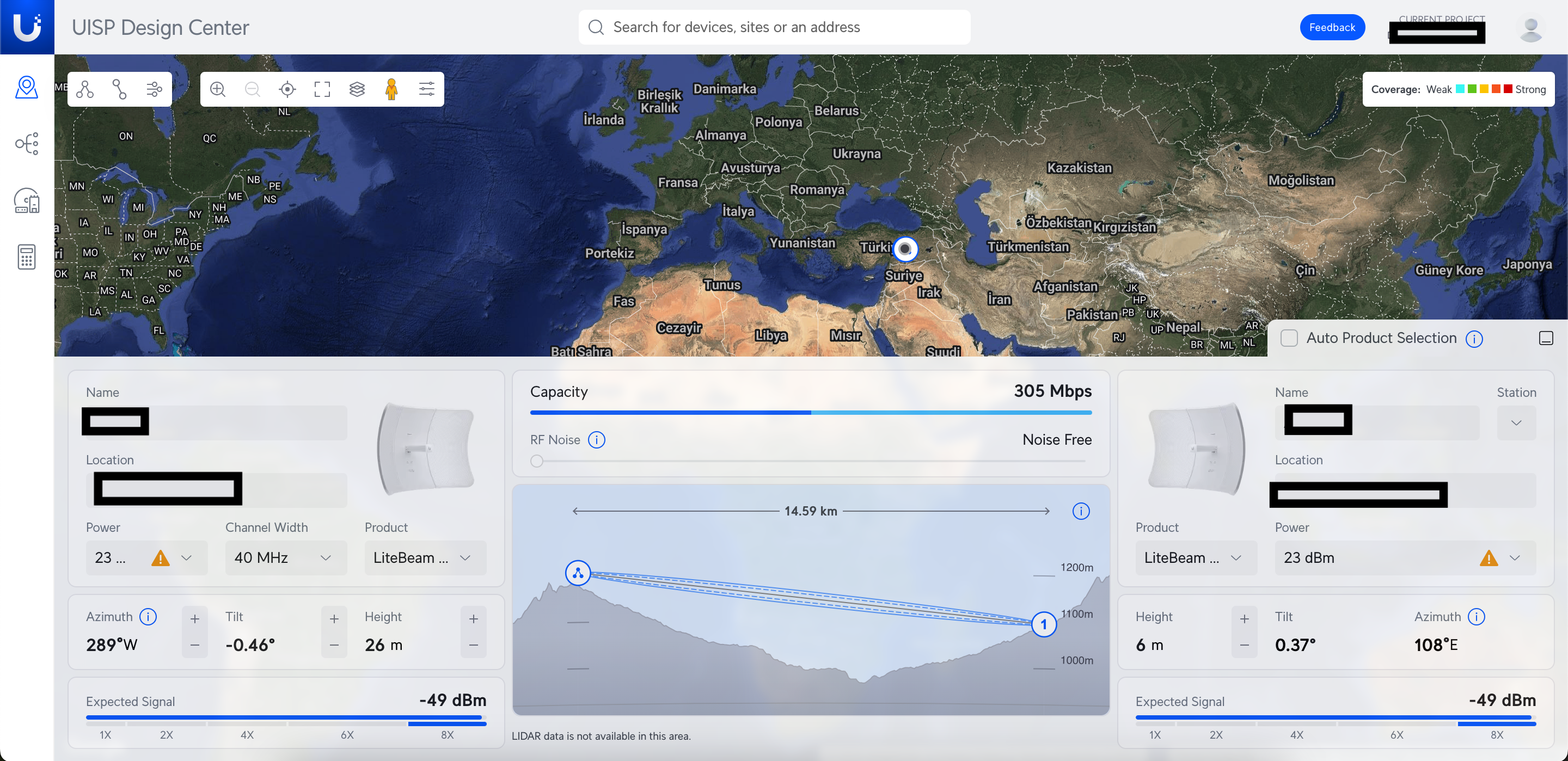
Task: Click the UISP Design Center title
Action: click(x=160, y=27)
